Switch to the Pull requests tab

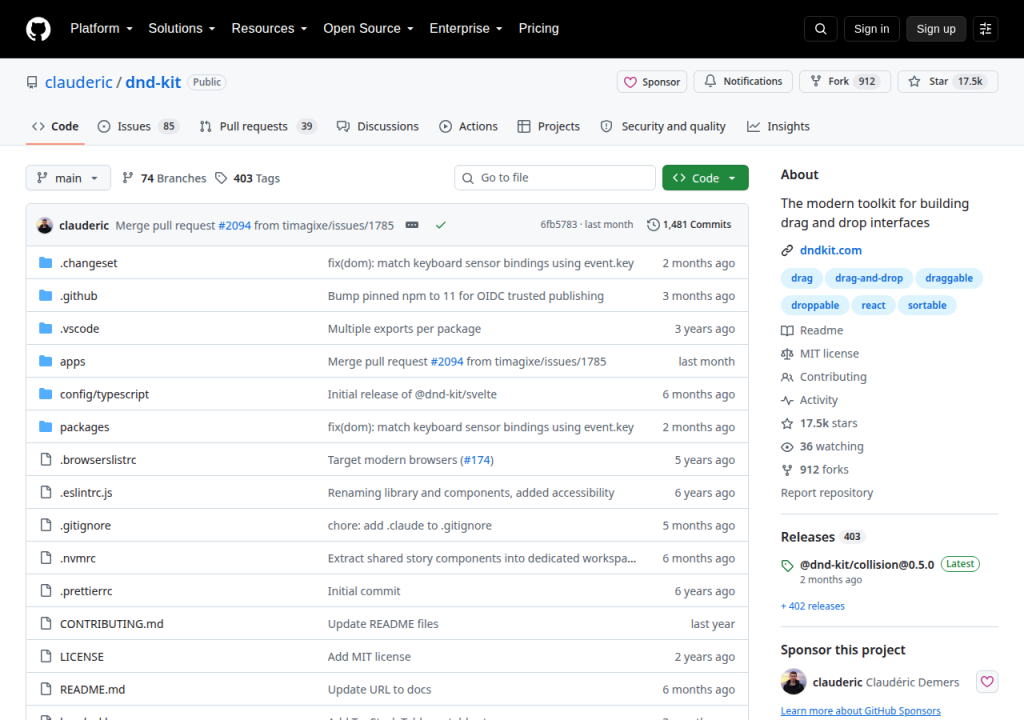[257, 126]
